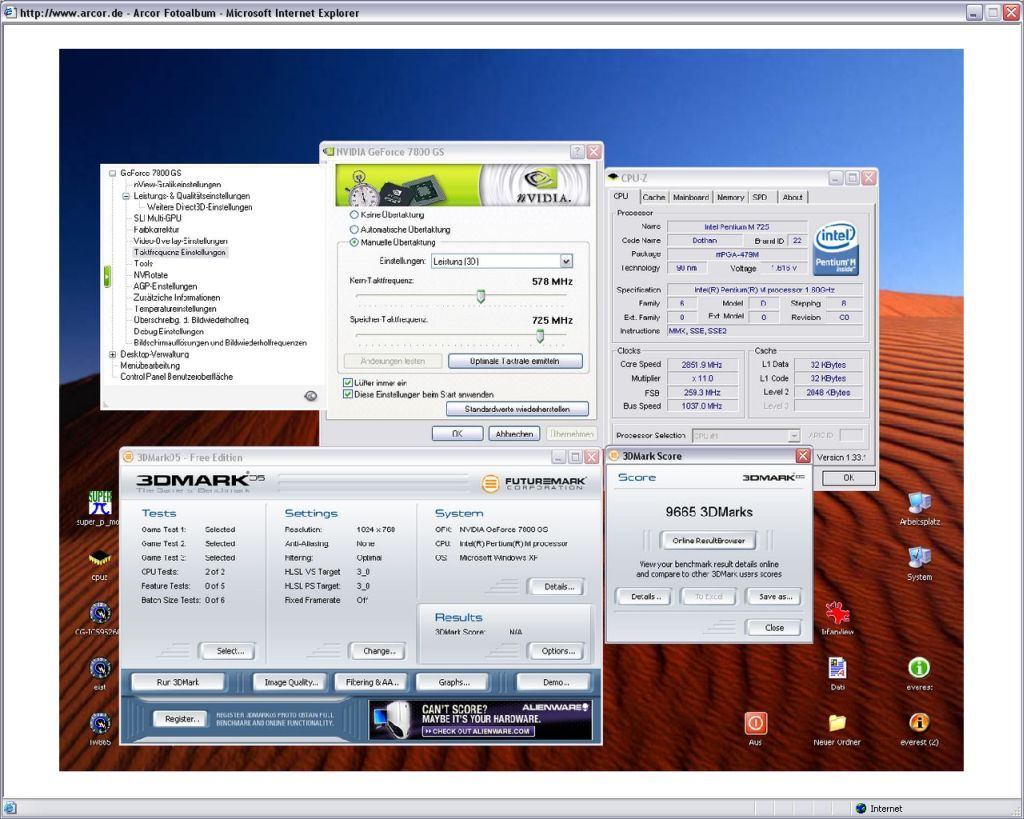Click the Speicher-Taktfrequenz slider handle
1024x819 pixels.
pyautogui.click(x=540, y=336)
